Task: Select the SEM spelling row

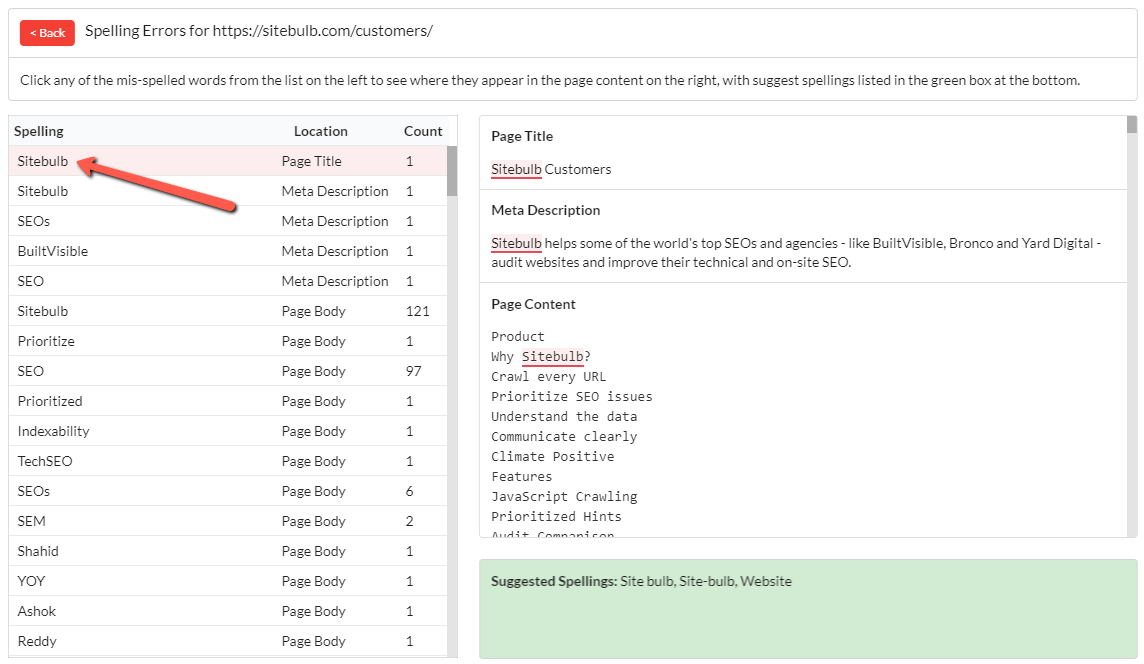Action: point(228,520)
